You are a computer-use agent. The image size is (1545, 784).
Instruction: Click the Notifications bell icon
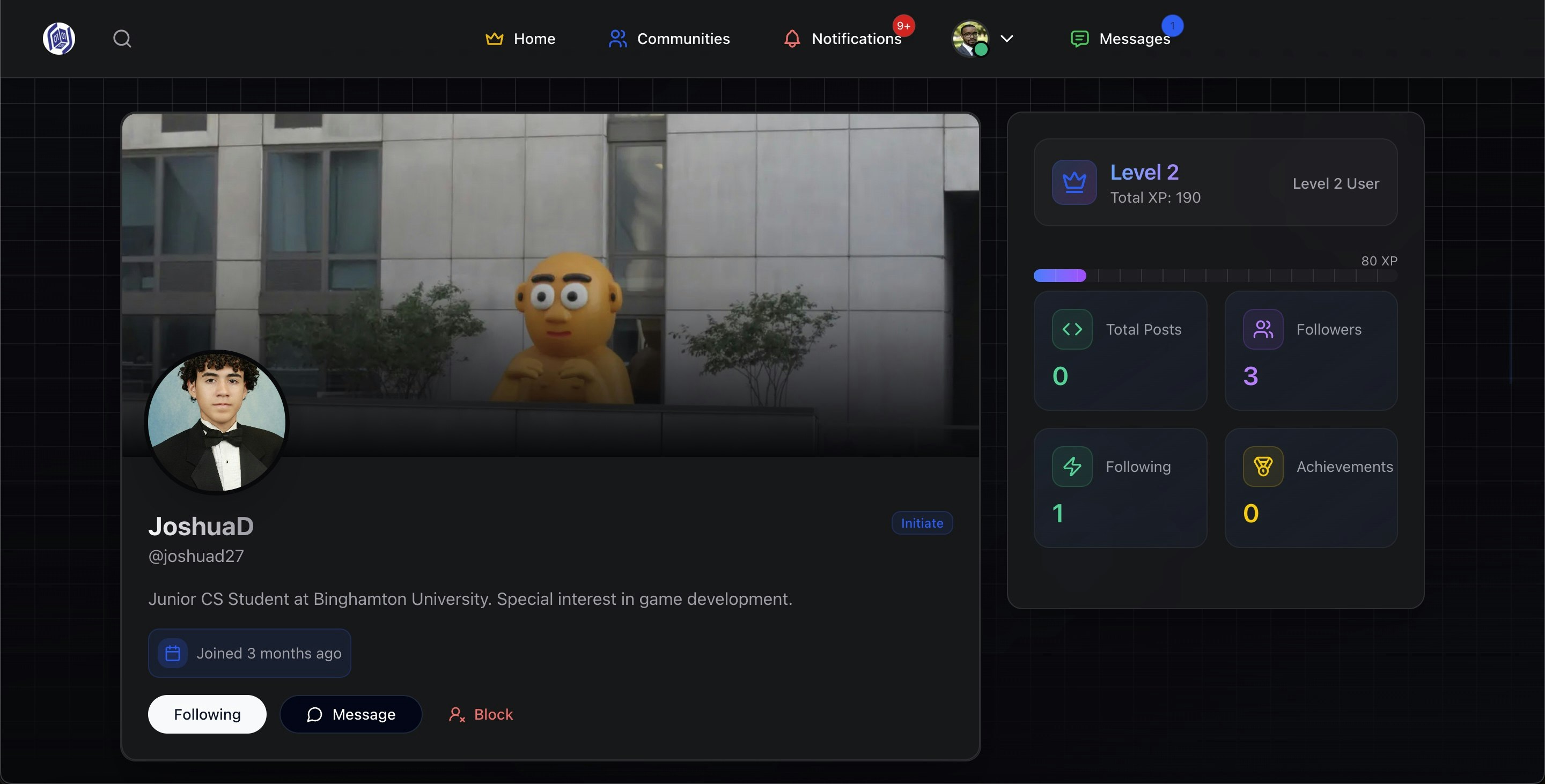tap(792, 39)
